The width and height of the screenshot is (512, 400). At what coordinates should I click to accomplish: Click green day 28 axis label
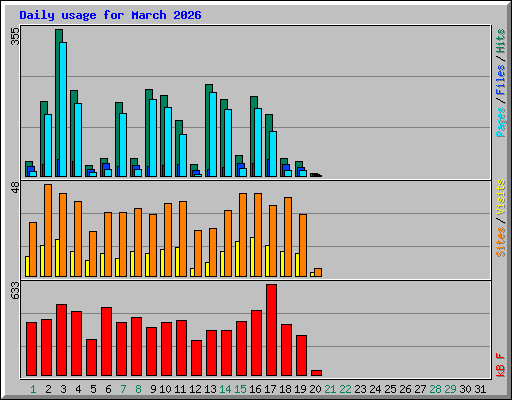[x=435, y=389]
